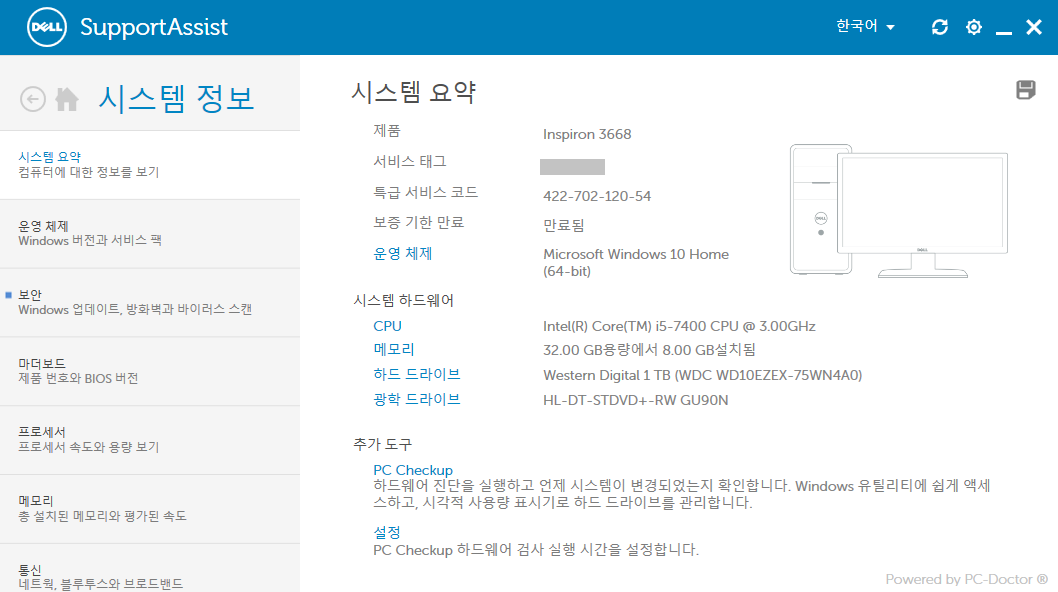
Task: Click the Western Digital 1 TB drive value
Action: pyautogui.click(x=702, y=375)
